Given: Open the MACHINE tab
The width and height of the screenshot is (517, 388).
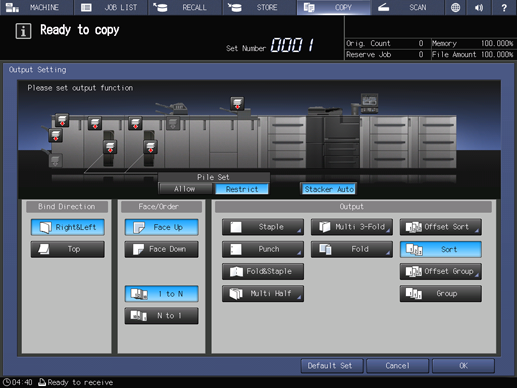Looking at the screenshot, I should pos(37,7).
